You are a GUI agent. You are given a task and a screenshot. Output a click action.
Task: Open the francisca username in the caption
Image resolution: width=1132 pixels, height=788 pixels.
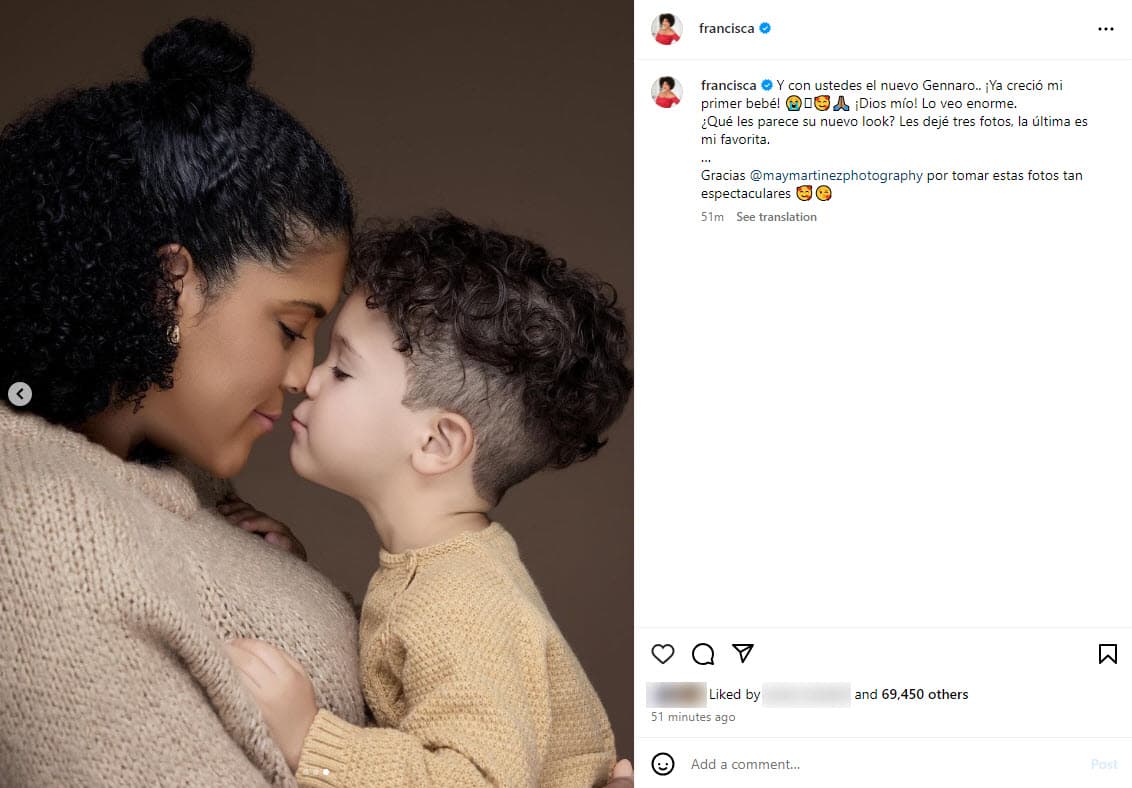728,85
